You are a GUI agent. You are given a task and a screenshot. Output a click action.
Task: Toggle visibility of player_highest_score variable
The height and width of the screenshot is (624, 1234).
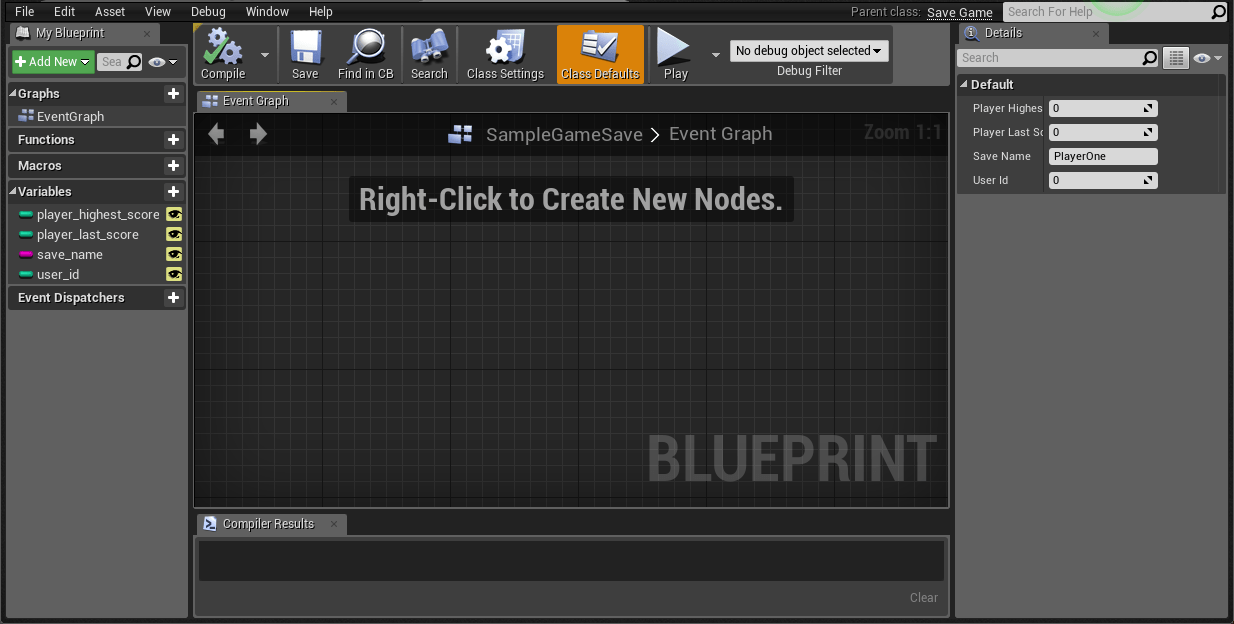click(174, 214)
